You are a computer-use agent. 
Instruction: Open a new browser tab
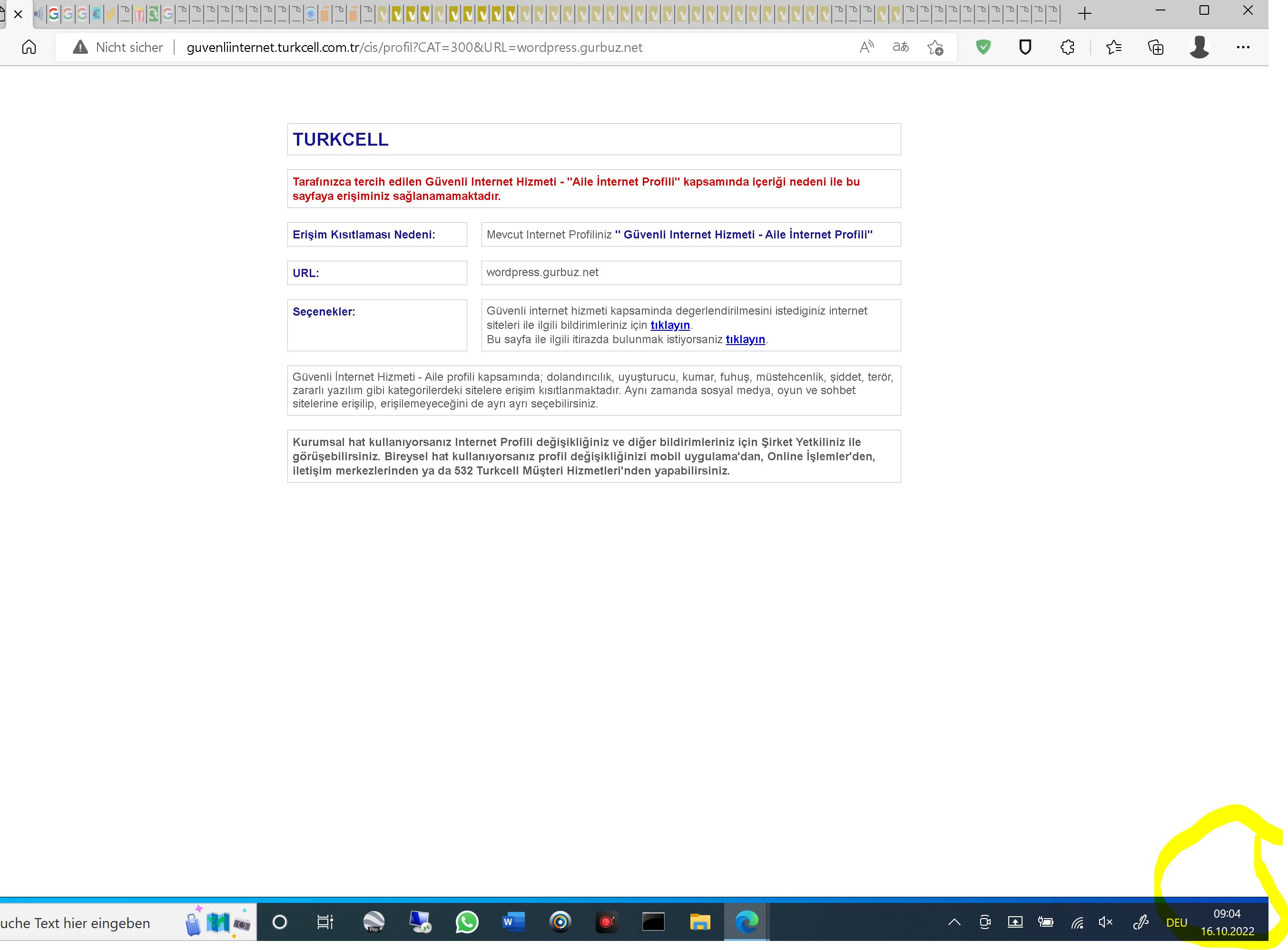1084,13
